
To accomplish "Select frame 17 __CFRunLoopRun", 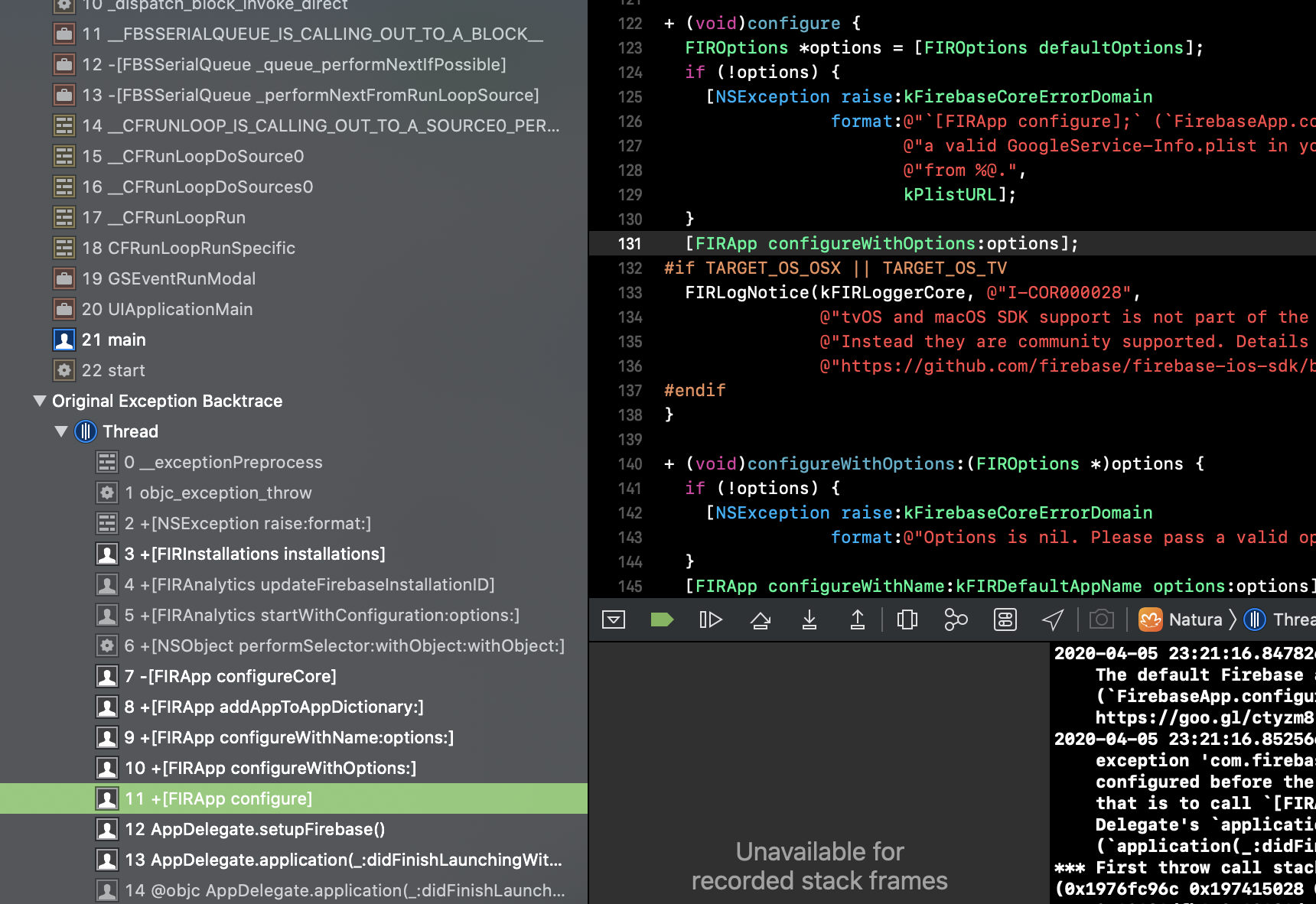I will tap(294, 217).
